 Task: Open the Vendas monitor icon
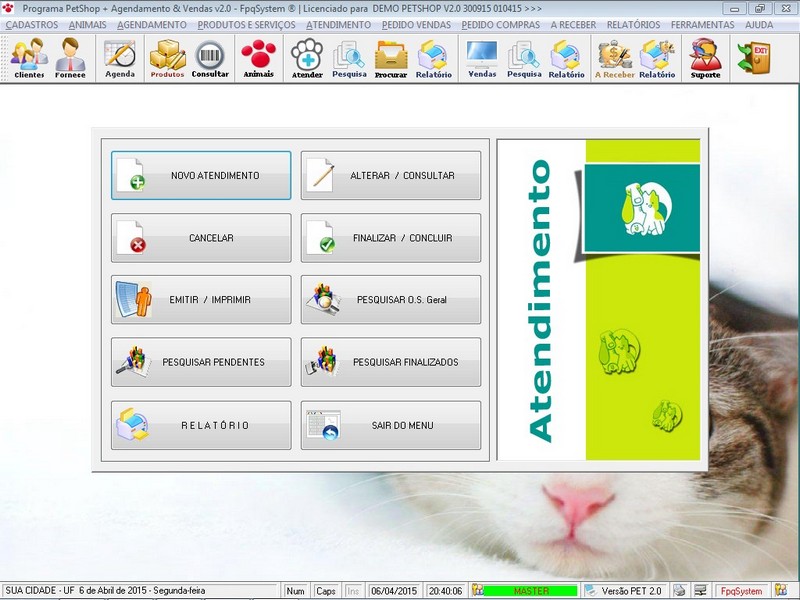482,58
